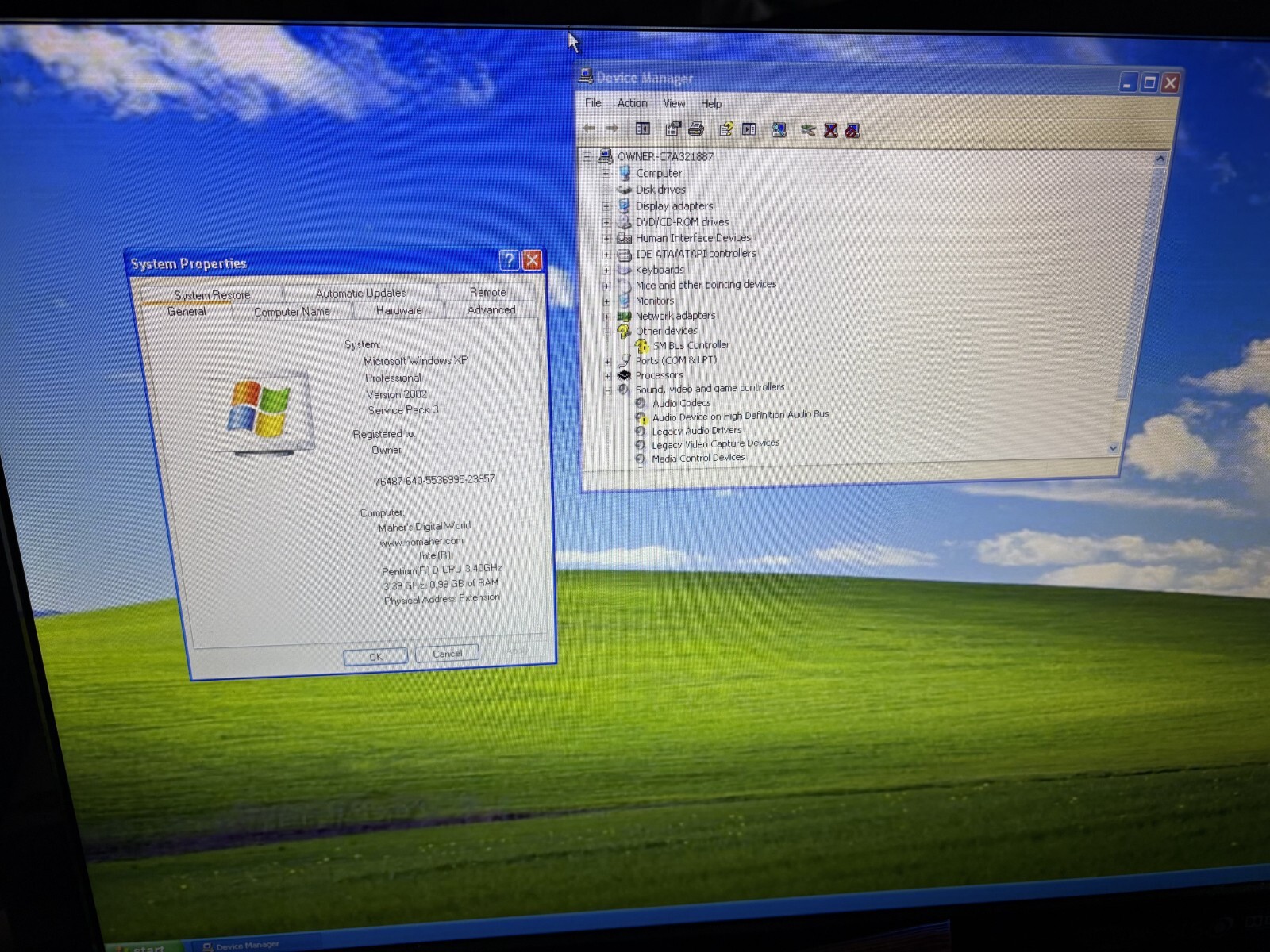
Task: Expand the Mice and other pointing devices node
Action: coord(606,286)
